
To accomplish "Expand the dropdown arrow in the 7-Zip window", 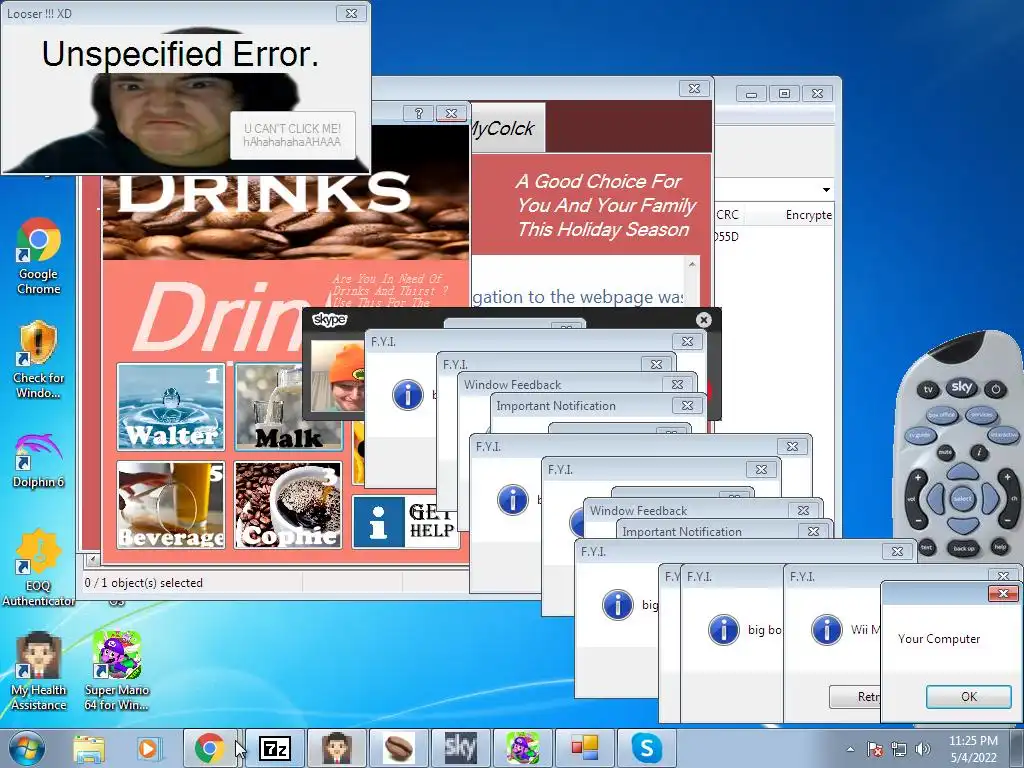I will pos(826,190).
